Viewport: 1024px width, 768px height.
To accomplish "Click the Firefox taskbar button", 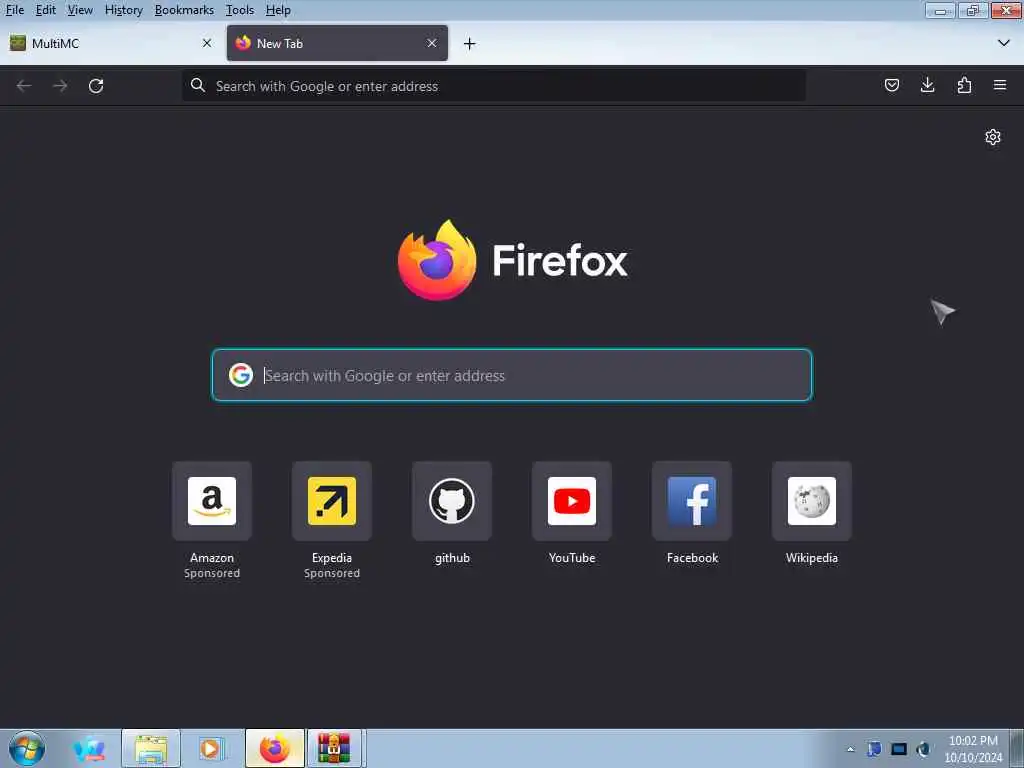I will tap(275, 748).
